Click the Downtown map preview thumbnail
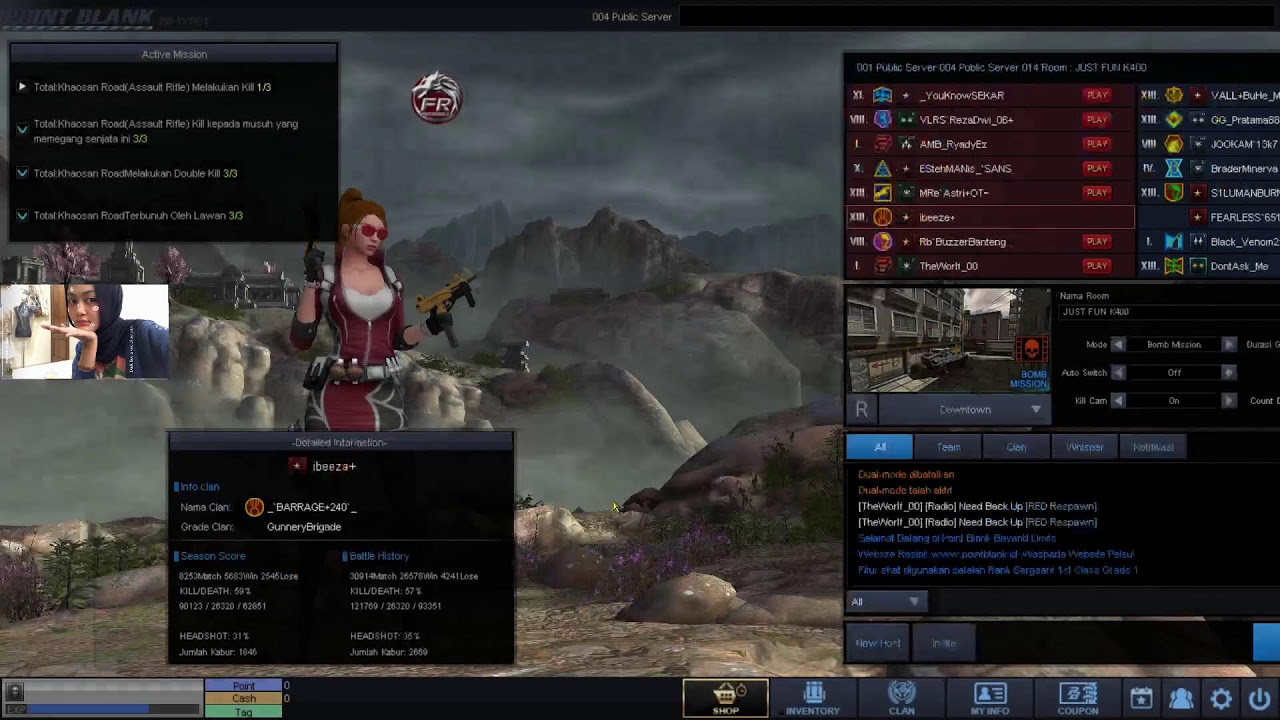 [x=948, y=341]
